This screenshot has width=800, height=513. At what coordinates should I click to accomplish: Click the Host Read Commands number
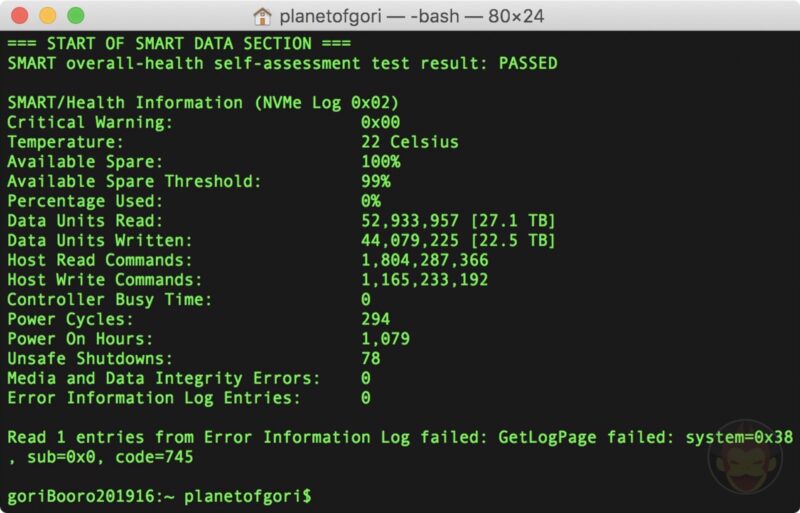(x=425, y=260)
